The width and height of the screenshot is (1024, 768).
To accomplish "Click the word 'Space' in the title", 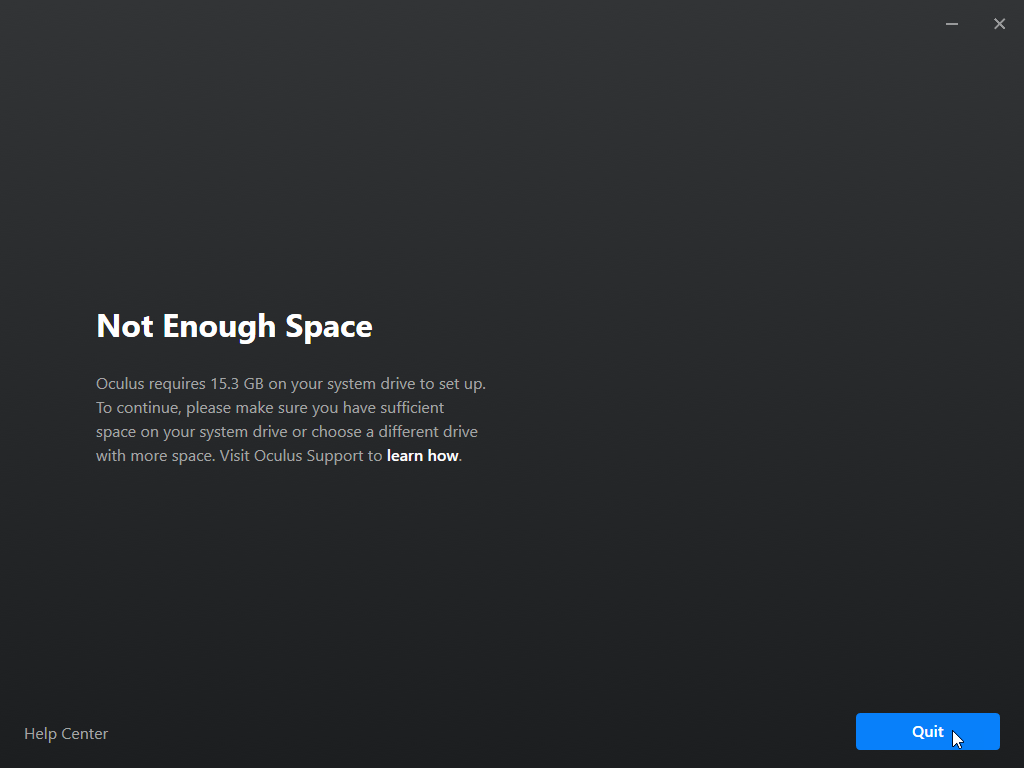I will (329, 326).
